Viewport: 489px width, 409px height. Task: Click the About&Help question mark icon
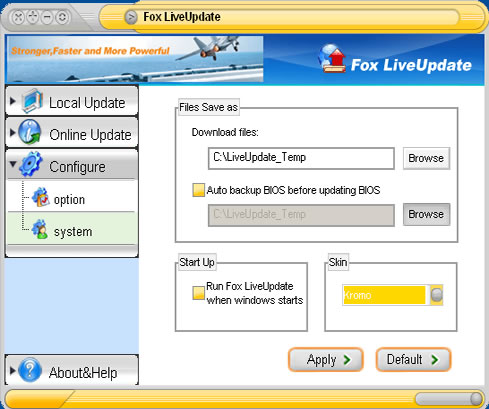point(30,370)
